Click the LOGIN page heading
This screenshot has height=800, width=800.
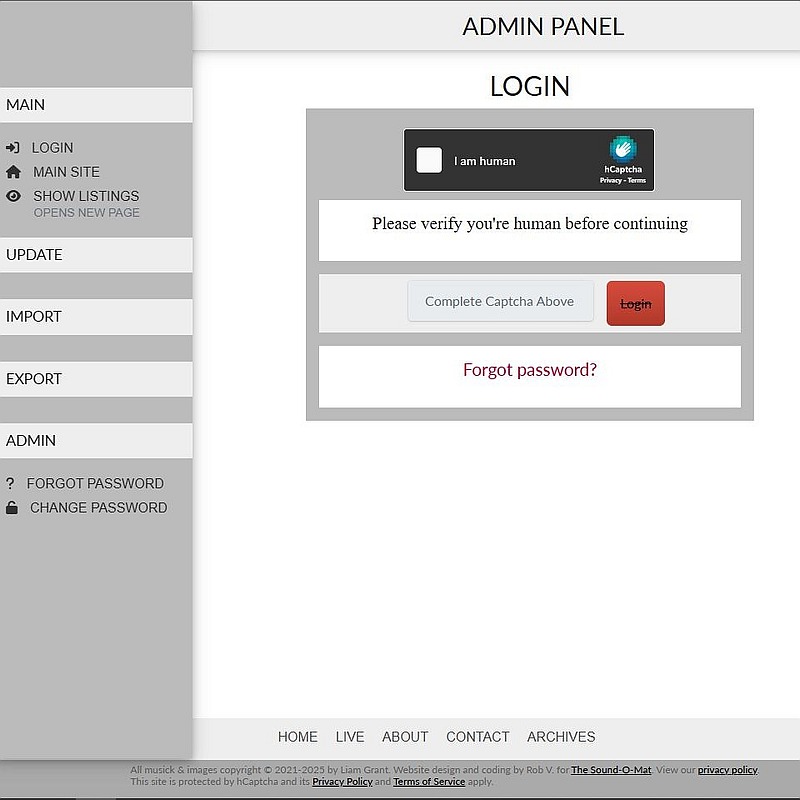point(530,86)
